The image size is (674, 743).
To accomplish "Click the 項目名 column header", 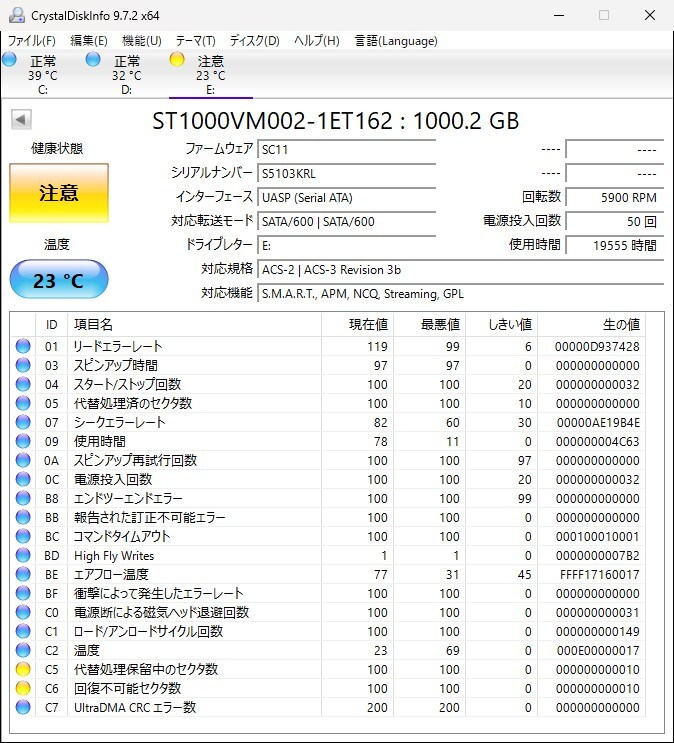I will point(194,325).
